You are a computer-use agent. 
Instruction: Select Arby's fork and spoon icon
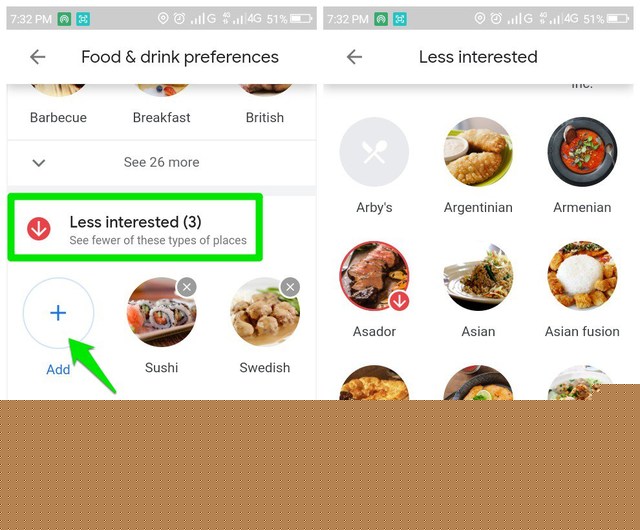click(374, 152)
